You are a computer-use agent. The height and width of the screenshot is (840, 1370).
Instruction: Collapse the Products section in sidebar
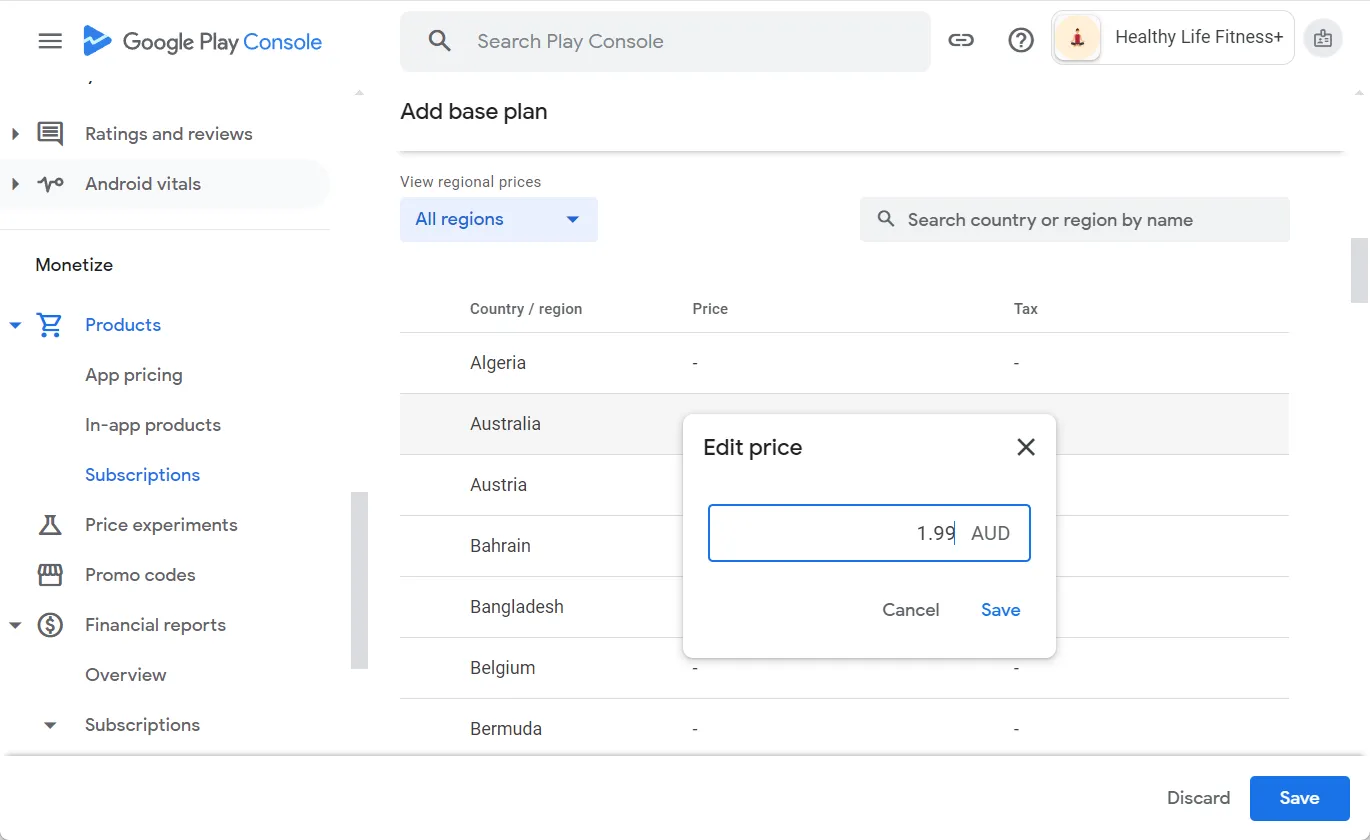click(14, 324)
